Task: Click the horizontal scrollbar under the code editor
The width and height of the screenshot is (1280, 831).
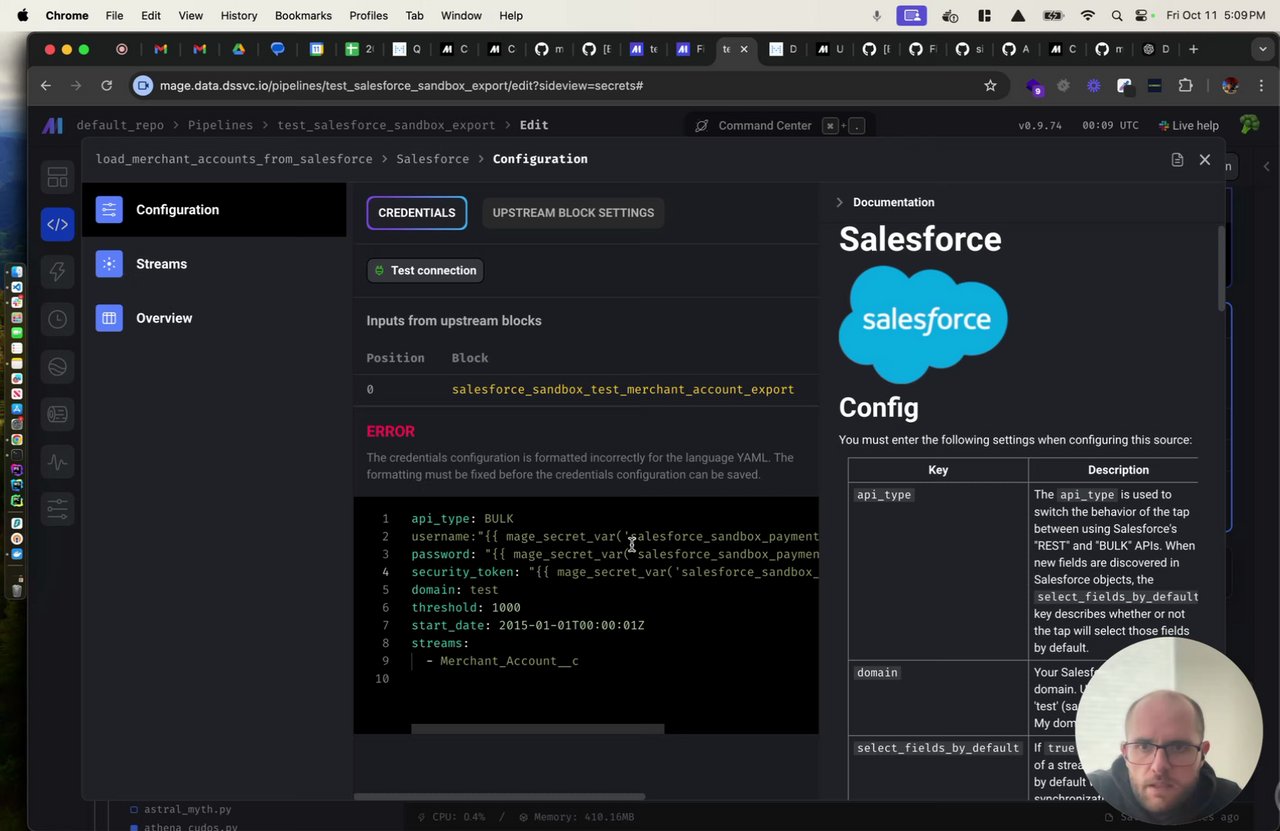Action: [x=538, y=729]
